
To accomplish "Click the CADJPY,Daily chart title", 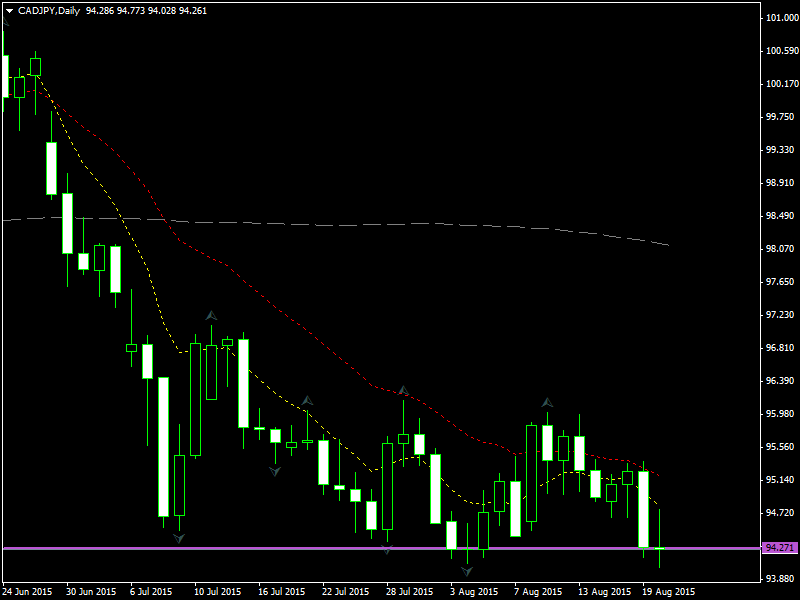I will (x=49, y=11).
